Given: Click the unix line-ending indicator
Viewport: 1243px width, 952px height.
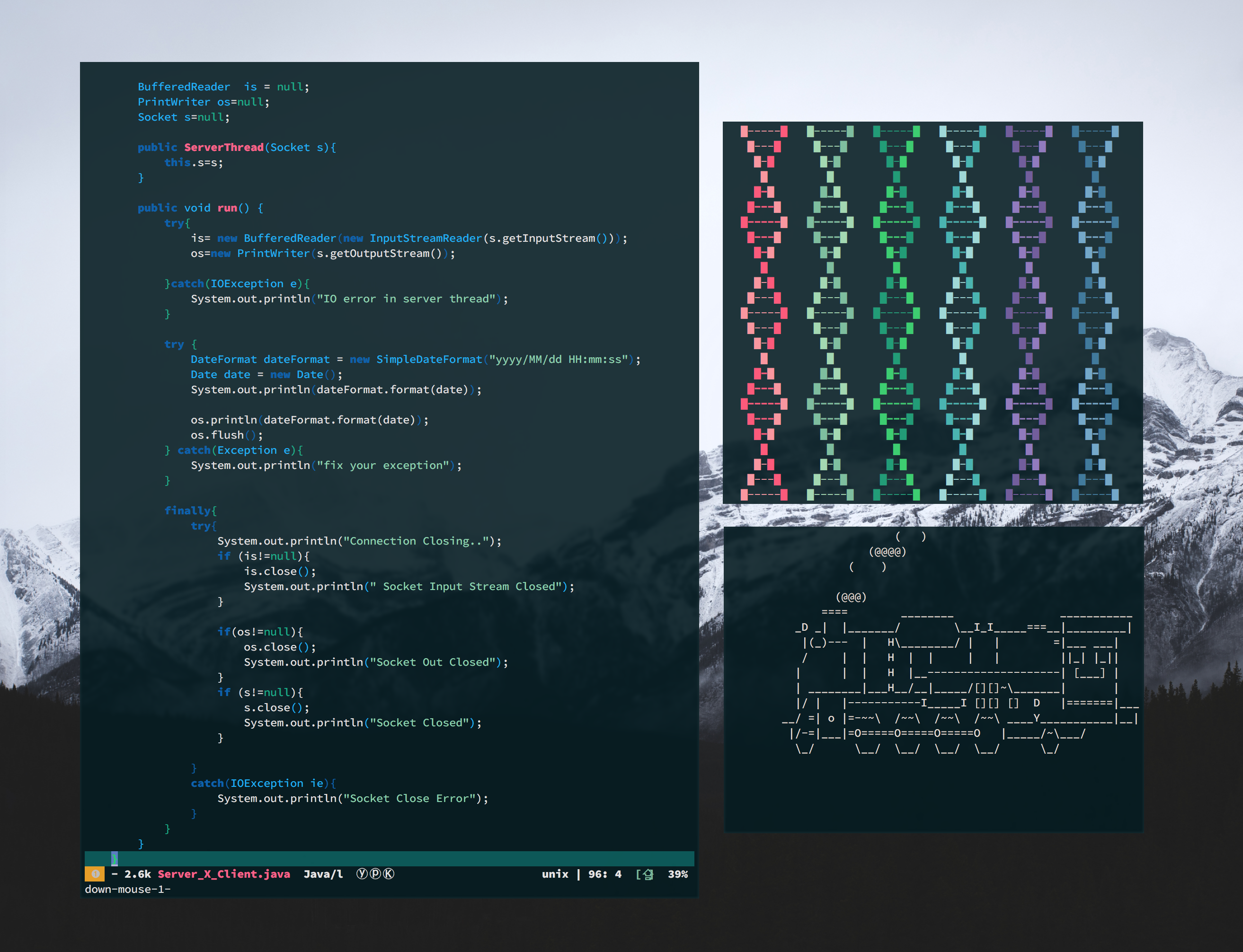Looking at the screenshot, I should pyautogui.click(x=554, y=874).
